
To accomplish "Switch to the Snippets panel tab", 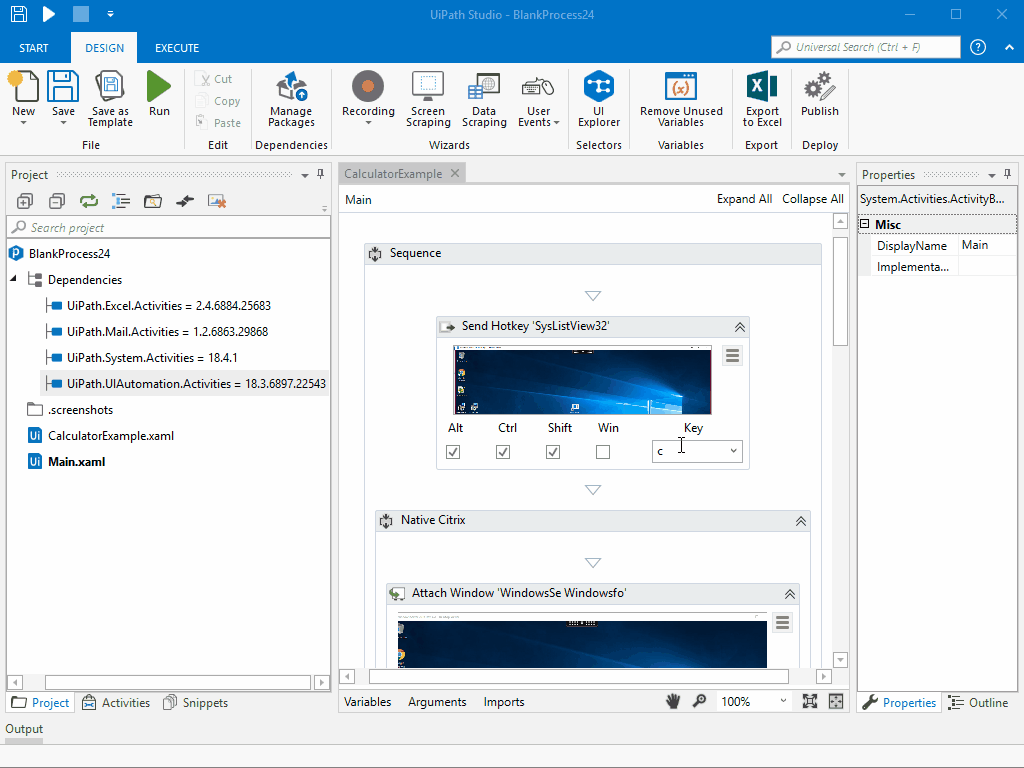I will pos(196,703).
